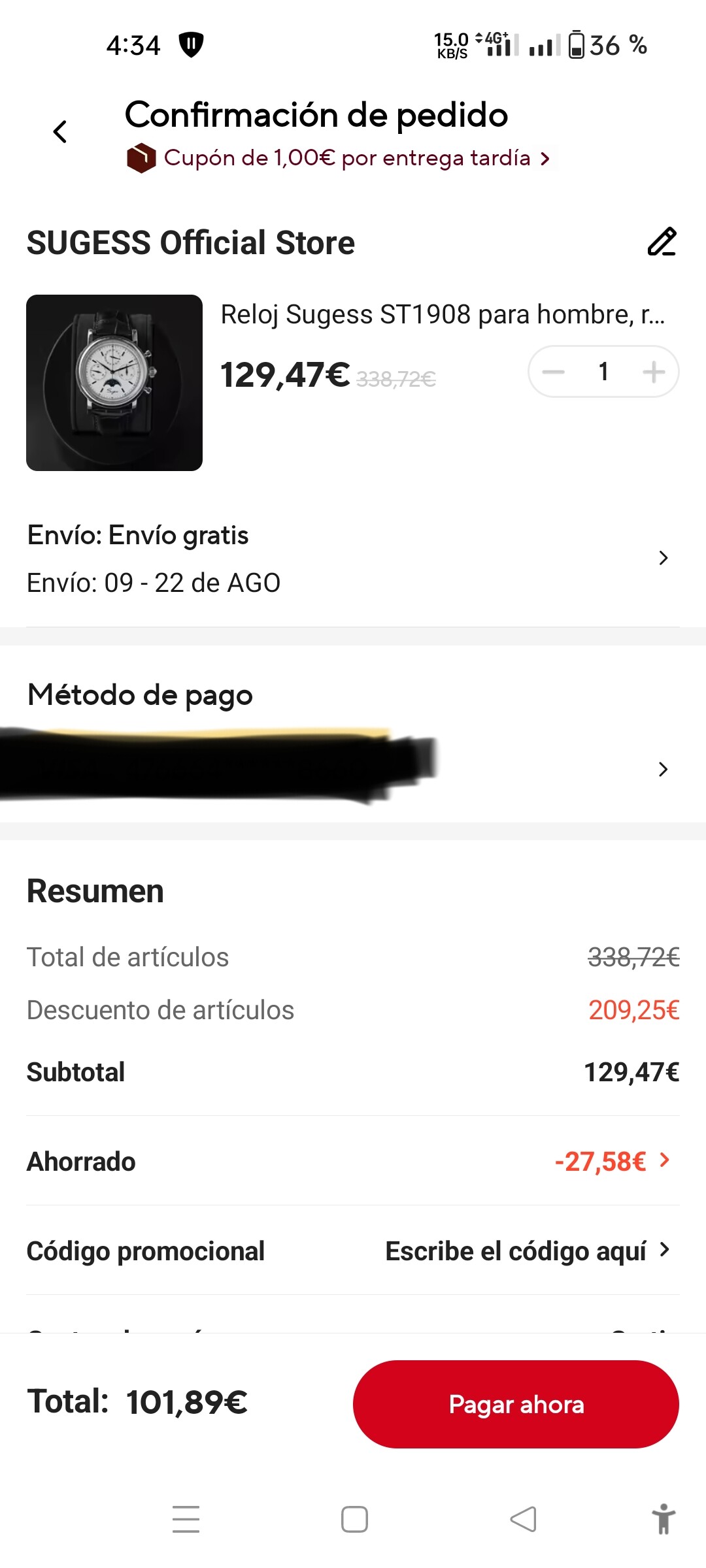Open Android recent apps menu icon
706x1568 pixels.
pyautogui.click(x=186, y=1519)
